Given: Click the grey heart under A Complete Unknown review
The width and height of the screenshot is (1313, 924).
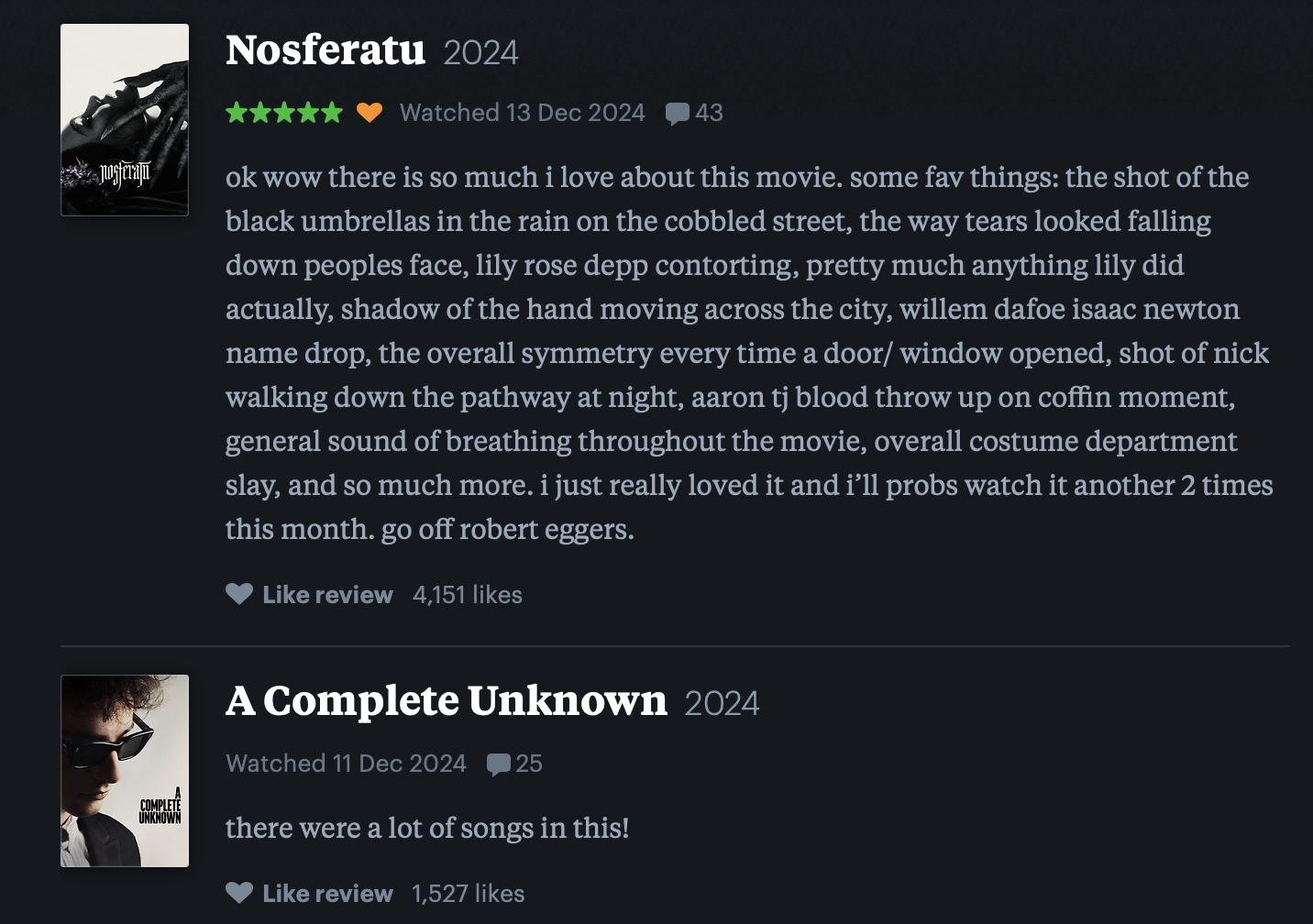Looking at the screenshot, I should (239, 893).
